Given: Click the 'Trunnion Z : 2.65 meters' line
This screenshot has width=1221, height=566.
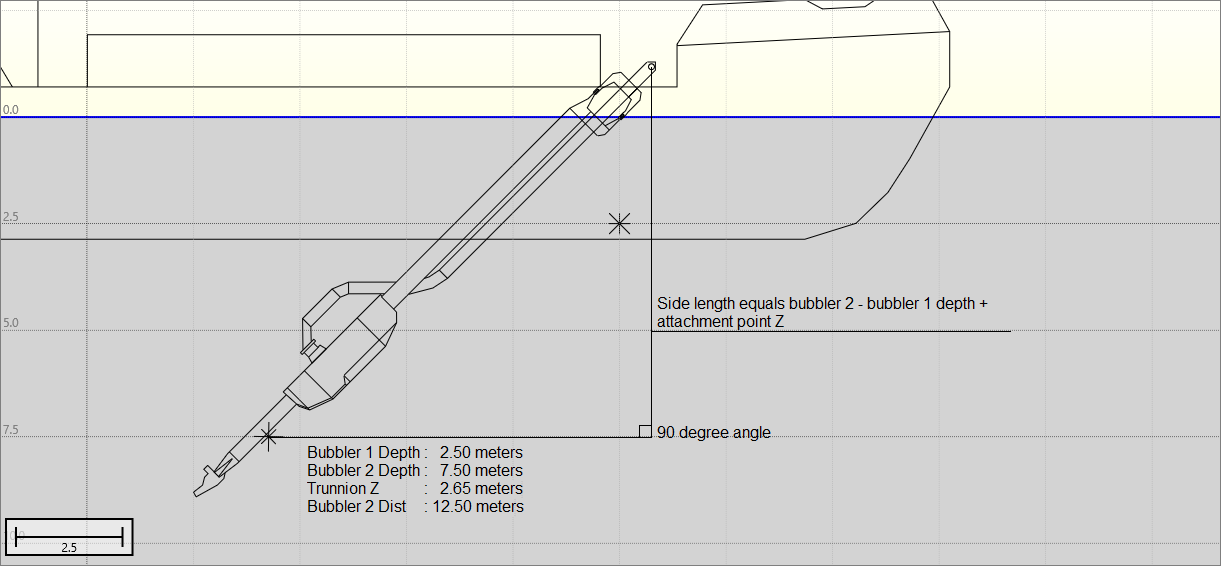Looking at the screenshot, I should tap(415, 489).
